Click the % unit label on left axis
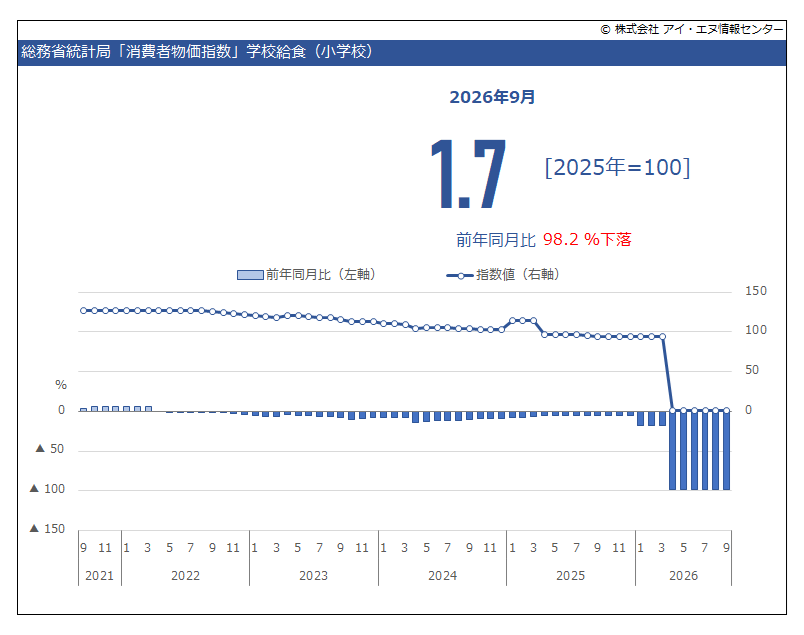Screen dimensions: 804x635 click(x=61, y=385)
